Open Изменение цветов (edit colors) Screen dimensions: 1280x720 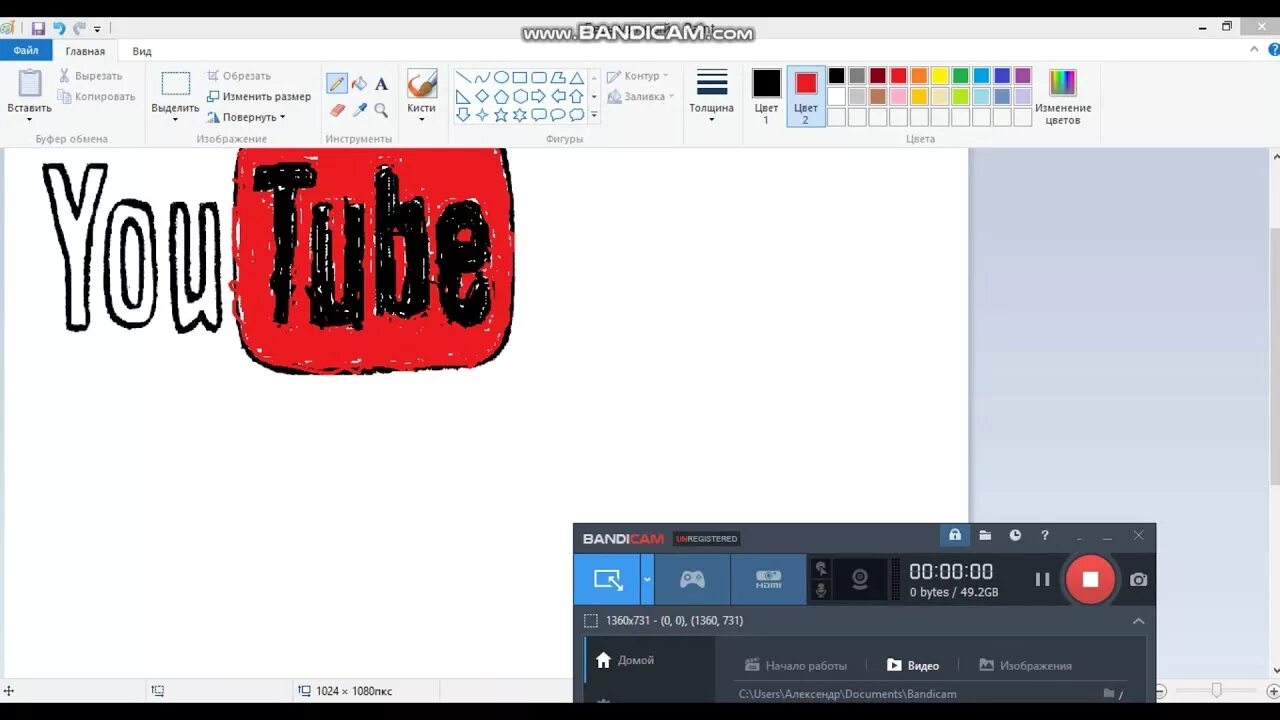[x=1062, y=96]
